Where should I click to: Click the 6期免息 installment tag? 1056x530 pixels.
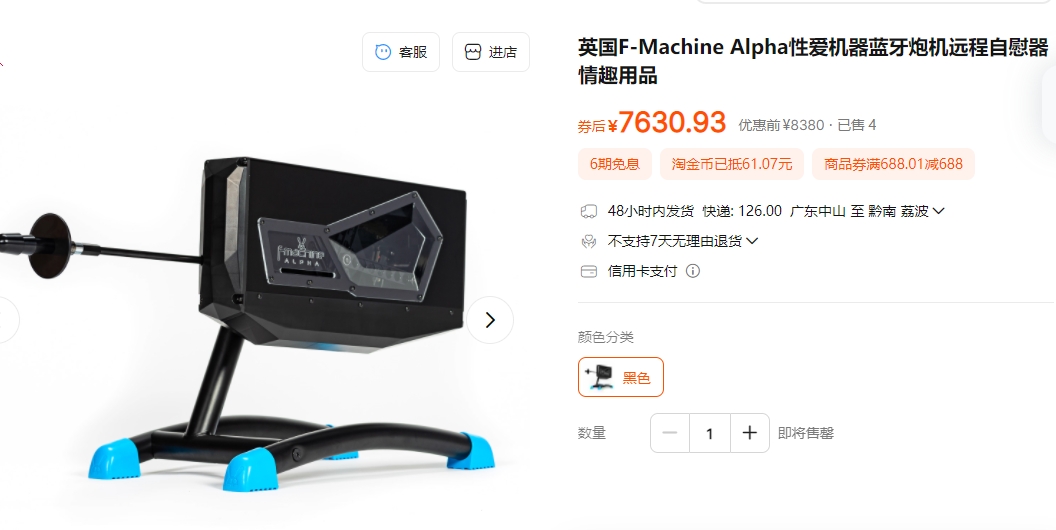(615, 164)
